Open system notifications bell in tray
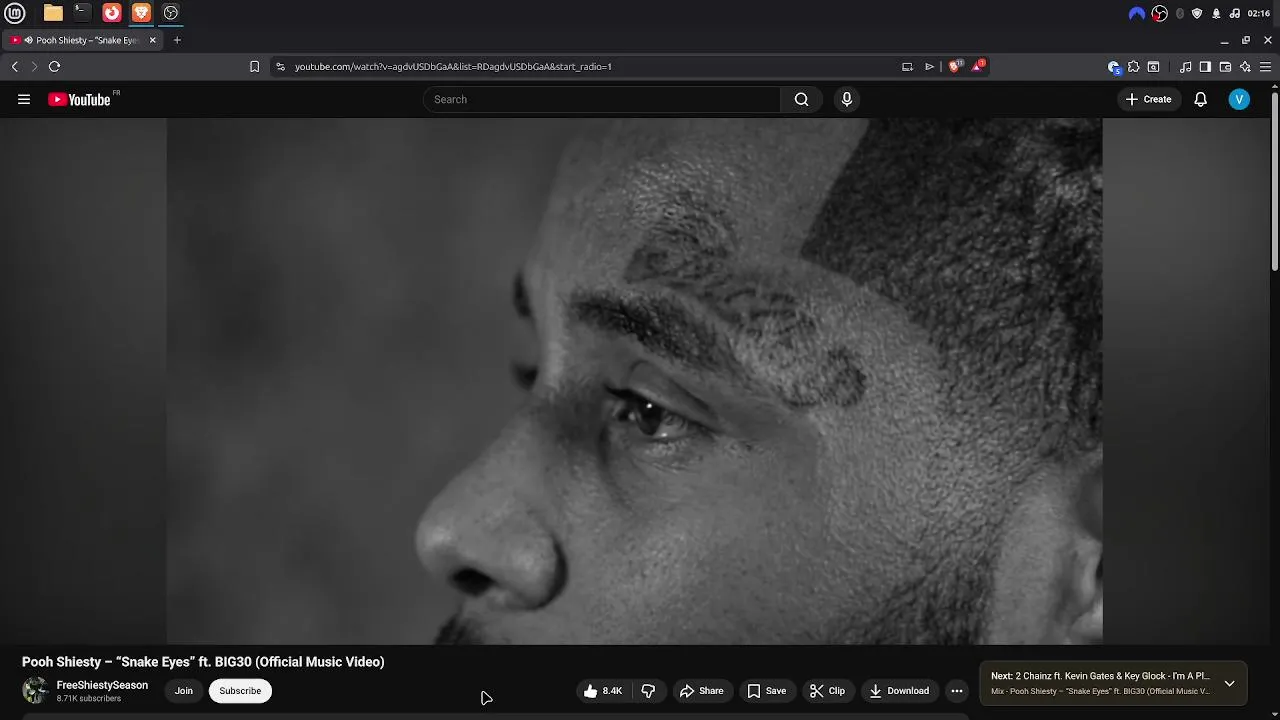The width and height of the screenshot is (1280, 720). (x=1216, y=13)
